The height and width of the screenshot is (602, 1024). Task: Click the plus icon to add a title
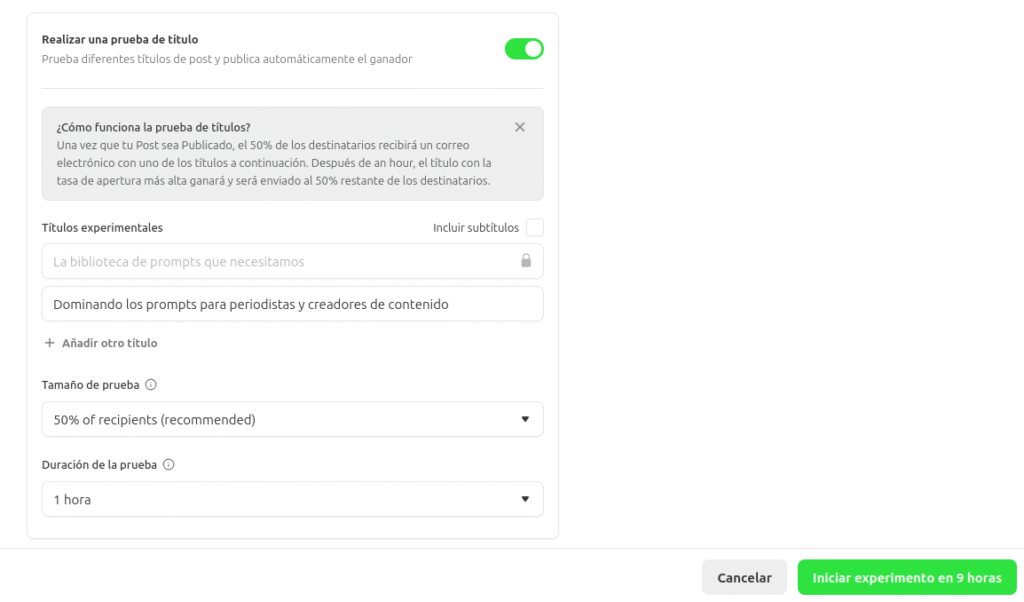pos(50,343)
